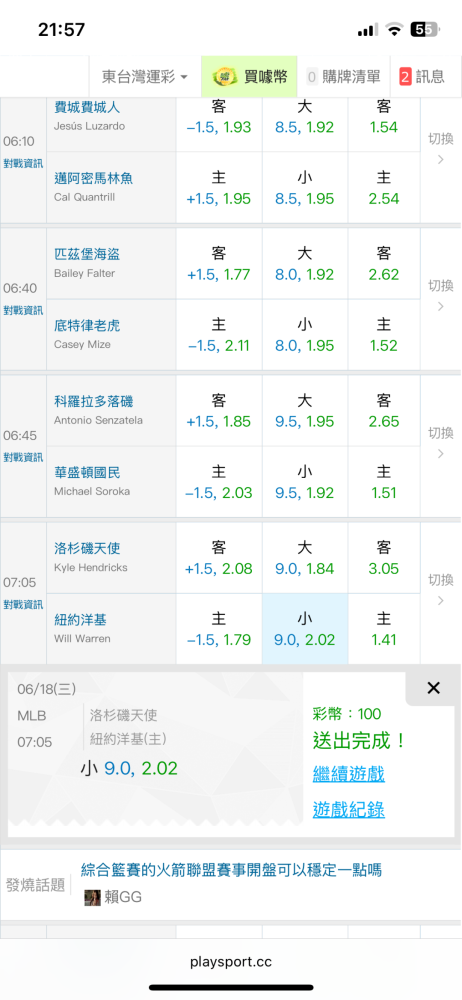Select 主 1.41 Yankees moneyline
Screen dimensions: 462x1000
pos(384,629)
